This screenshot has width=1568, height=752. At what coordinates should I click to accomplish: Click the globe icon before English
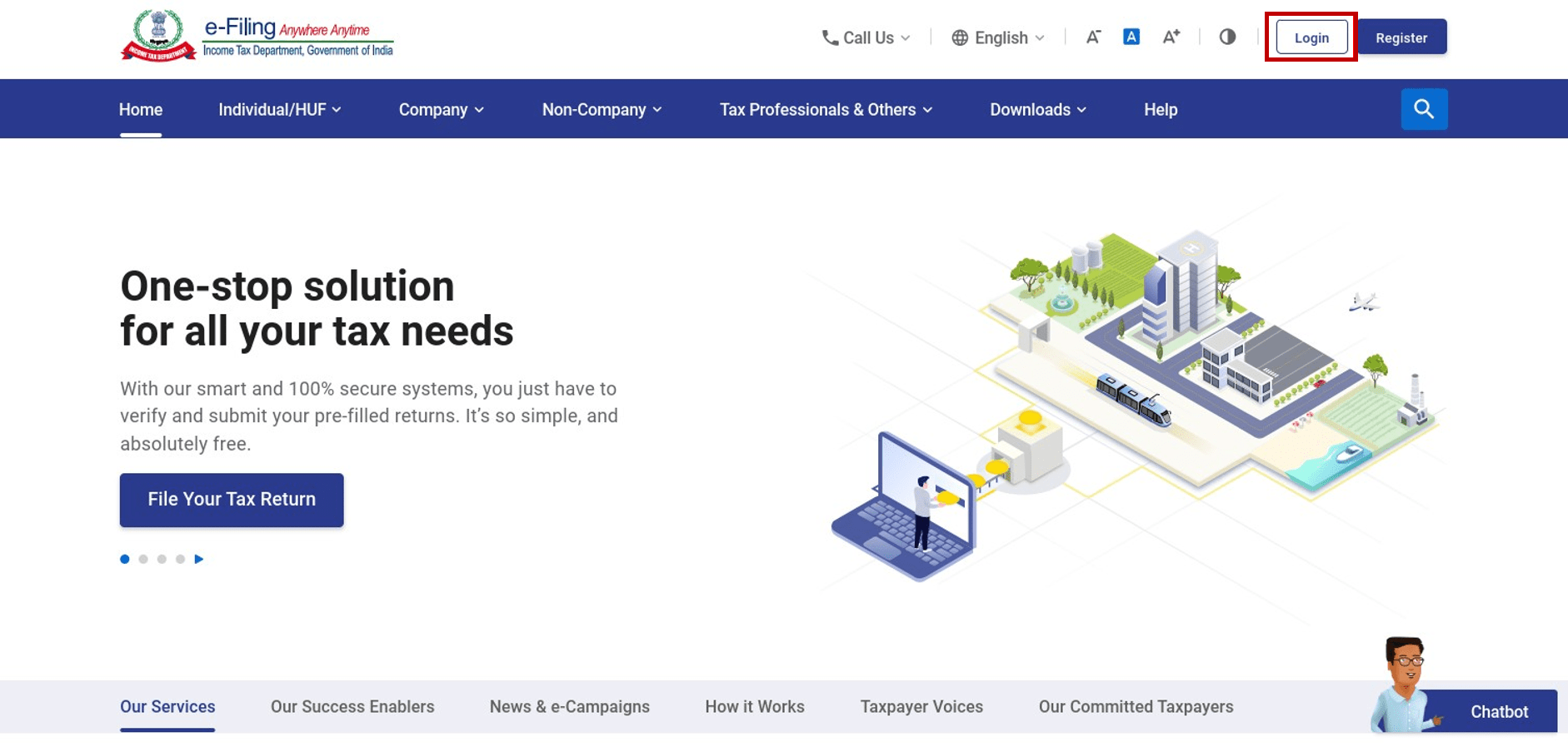tap(959, 37)
